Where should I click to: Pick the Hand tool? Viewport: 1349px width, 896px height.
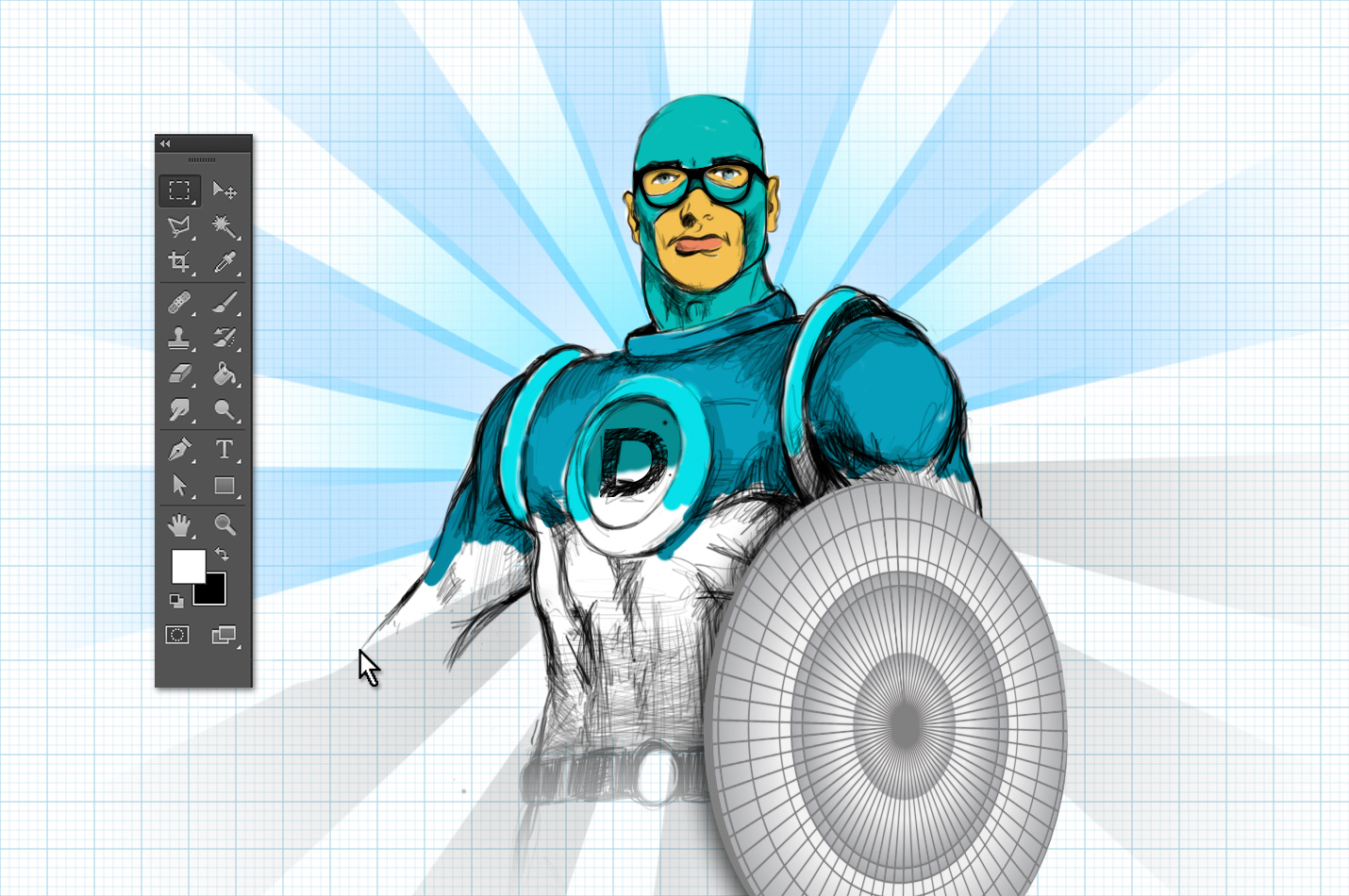click(179, 524)
